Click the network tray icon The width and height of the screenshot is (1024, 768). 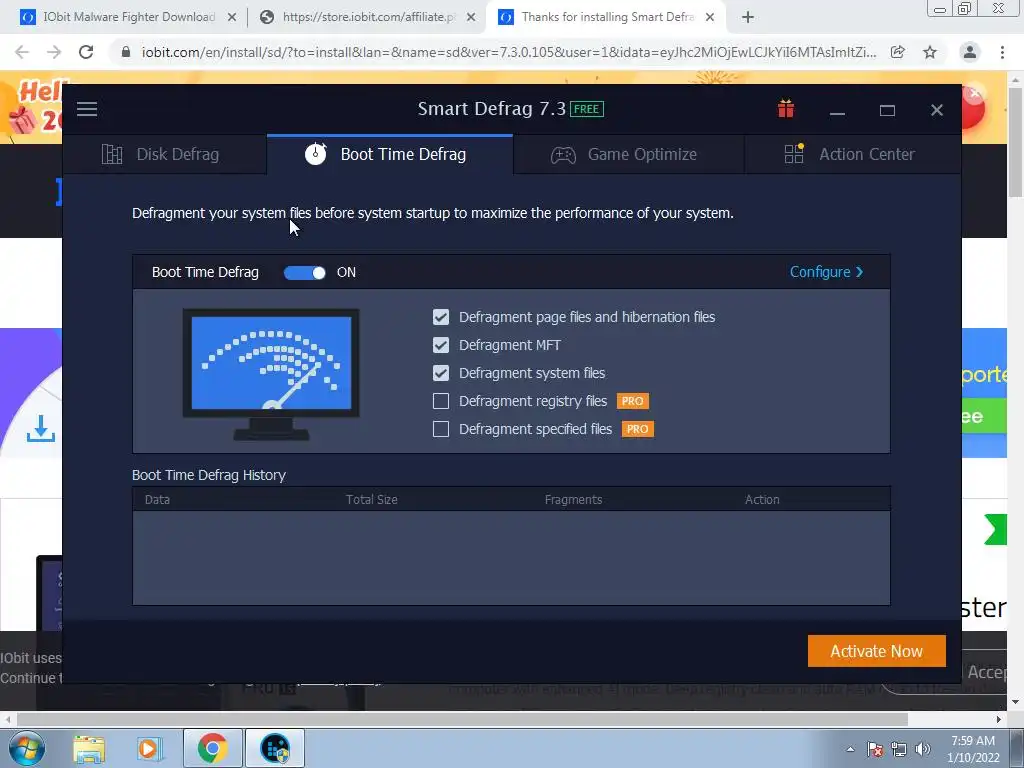899,749
